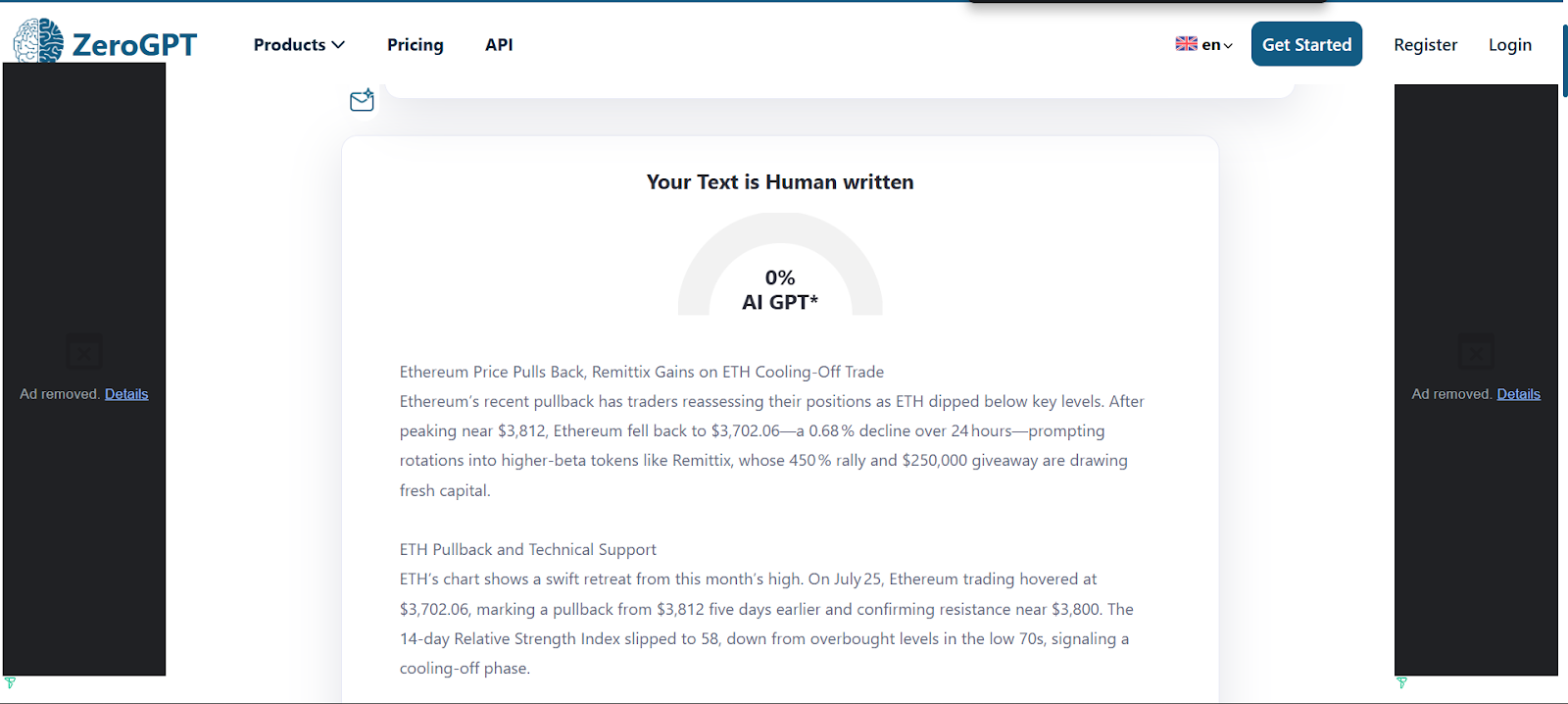This screenshot has height=704, width=1568.
Task: Click the envelope mail icon
Action: pyautogui.click(x=362, y=100)
